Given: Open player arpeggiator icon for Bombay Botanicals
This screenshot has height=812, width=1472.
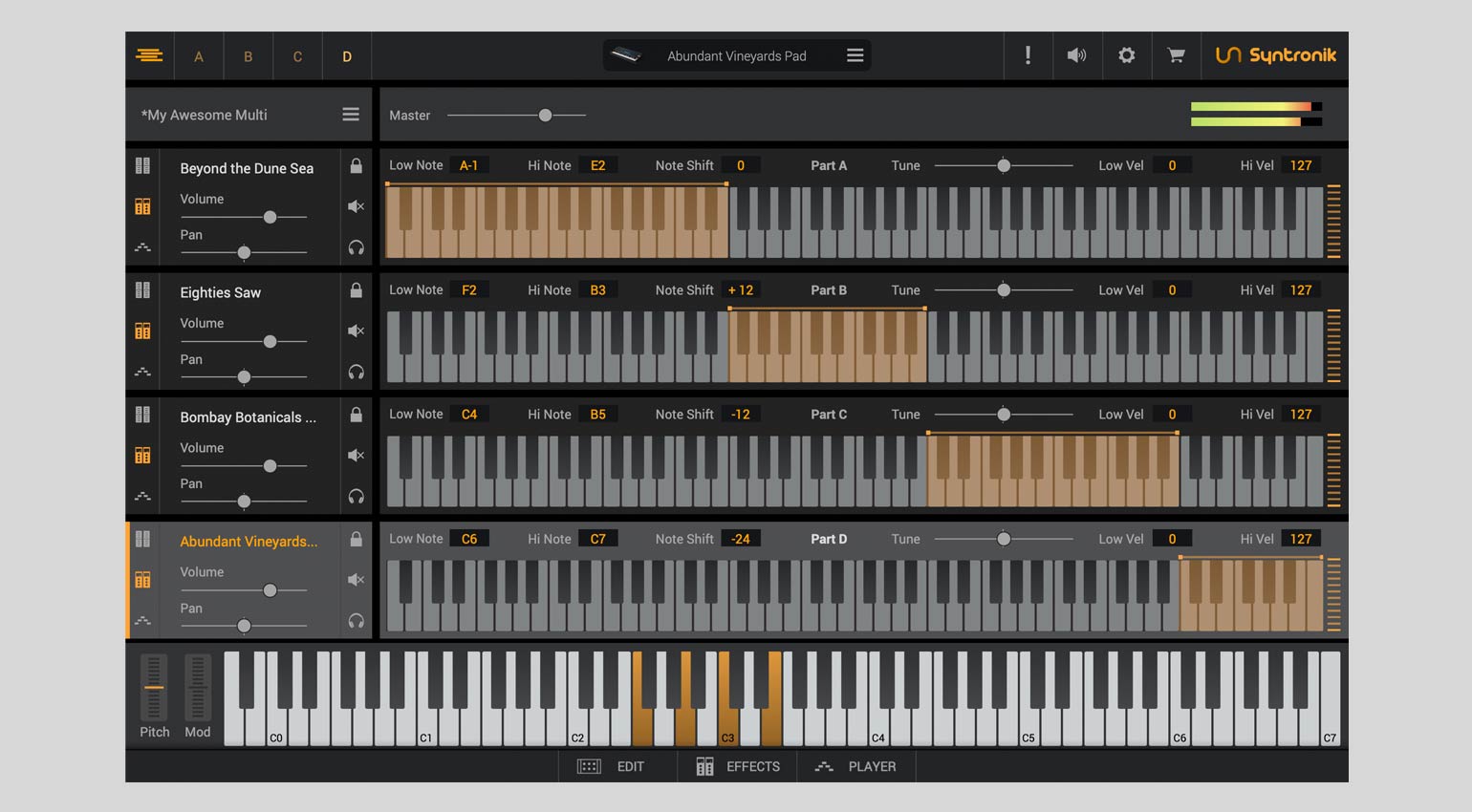Looking at the screenshot, I should tap(142, 496).
